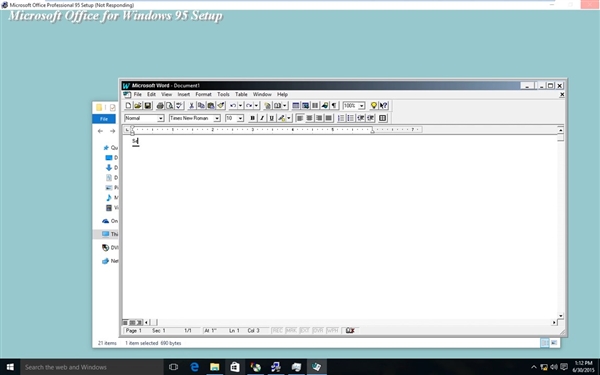Click the spelling book icon in status bar
Viewport: 600px width, 375px height.
point(350,331)
